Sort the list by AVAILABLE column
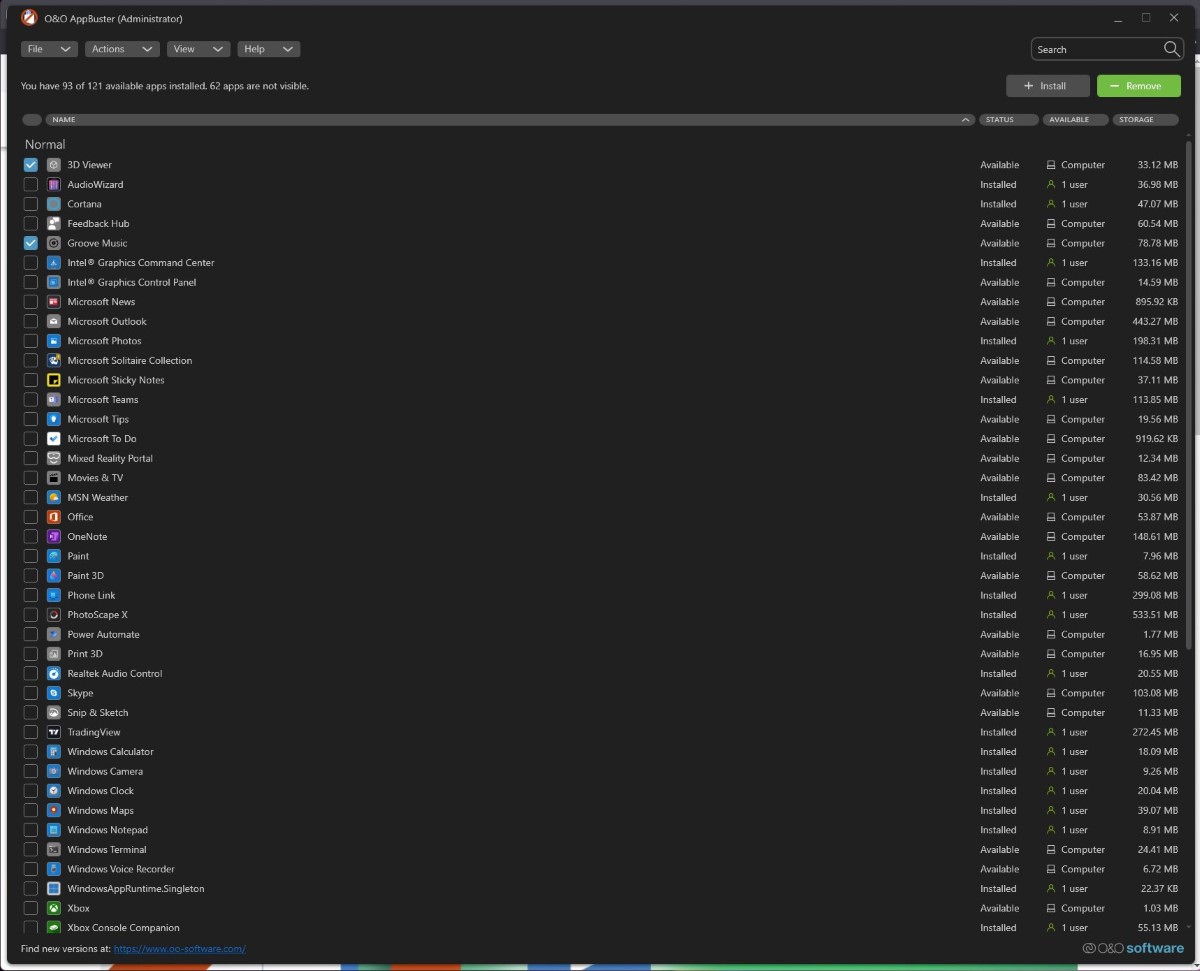The image size is (1200, 971). pos(1075,120)
